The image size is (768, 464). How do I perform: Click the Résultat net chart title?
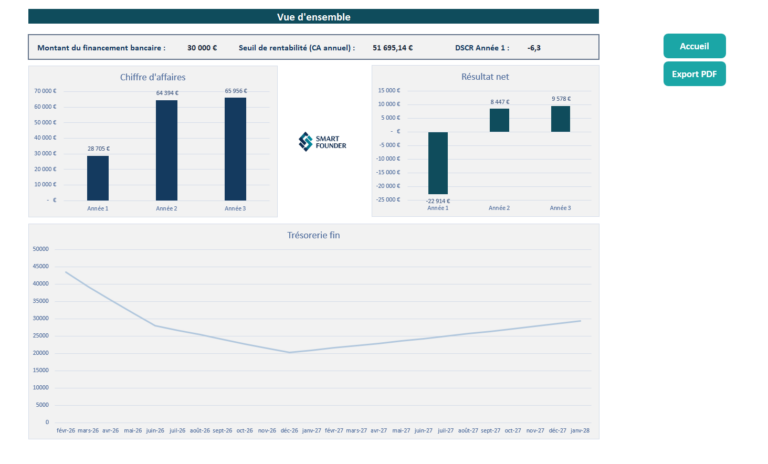click(x=485, y=77)
